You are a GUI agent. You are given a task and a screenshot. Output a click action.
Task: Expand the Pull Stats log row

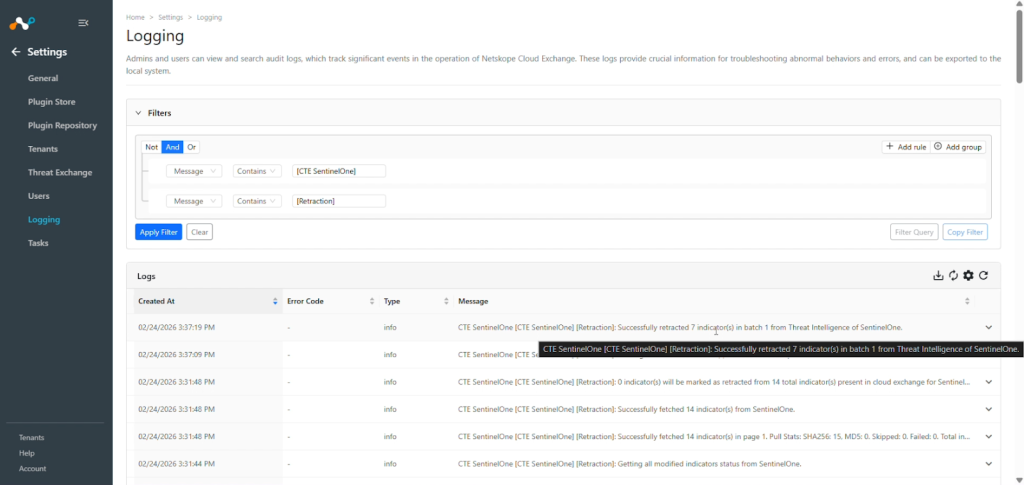tap(988, 437)
